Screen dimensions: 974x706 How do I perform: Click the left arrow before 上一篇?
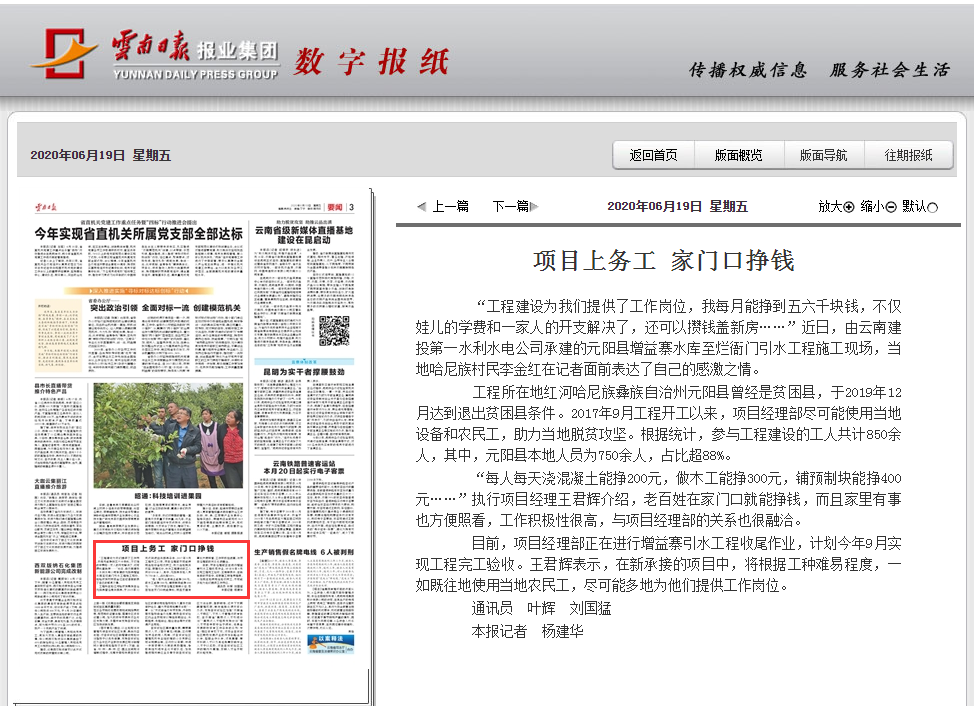click(x=423, y=204)
